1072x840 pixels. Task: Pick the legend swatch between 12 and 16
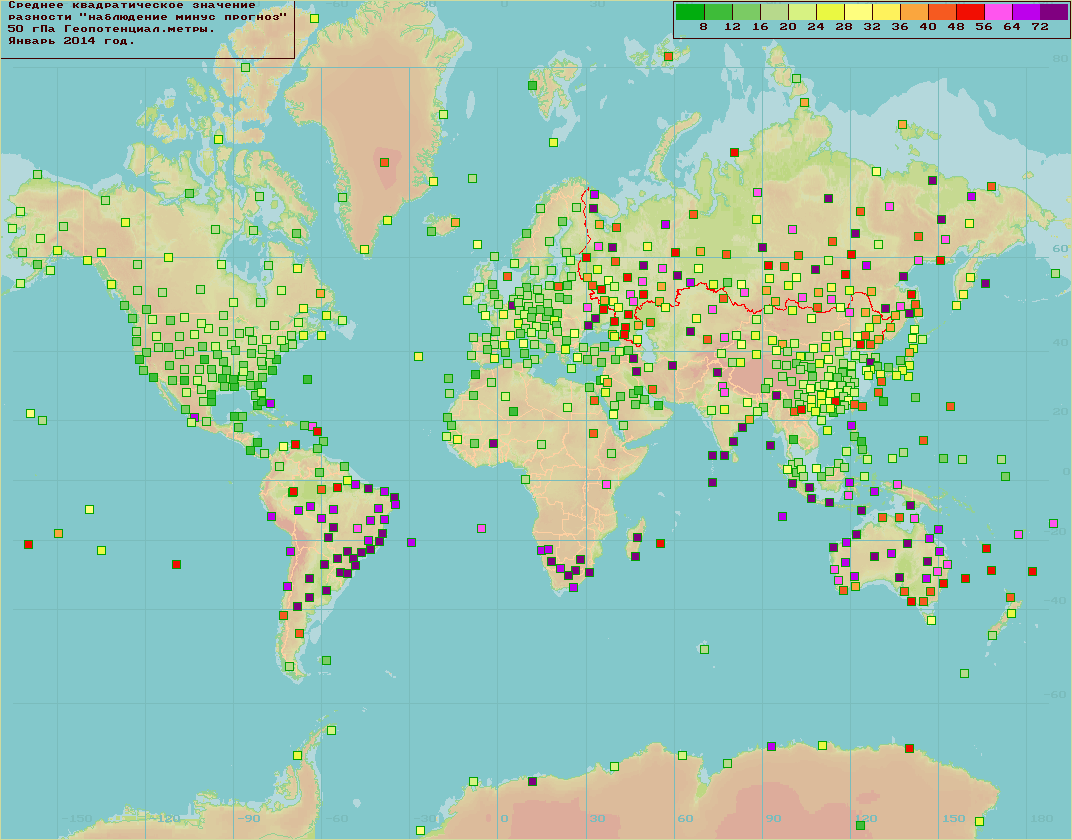point(746,11)
